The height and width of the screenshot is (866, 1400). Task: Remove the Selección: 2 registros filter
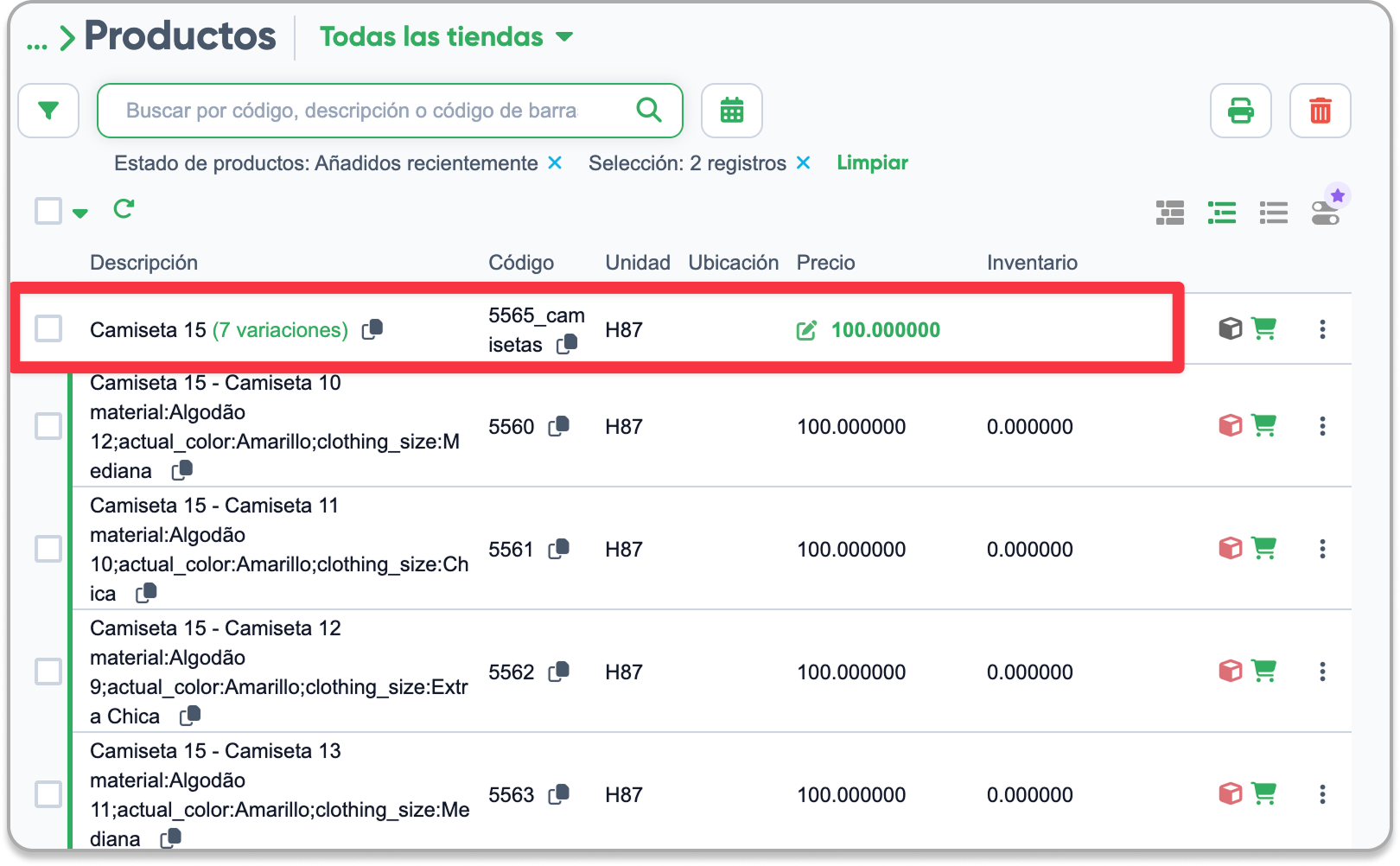(804, 162)
